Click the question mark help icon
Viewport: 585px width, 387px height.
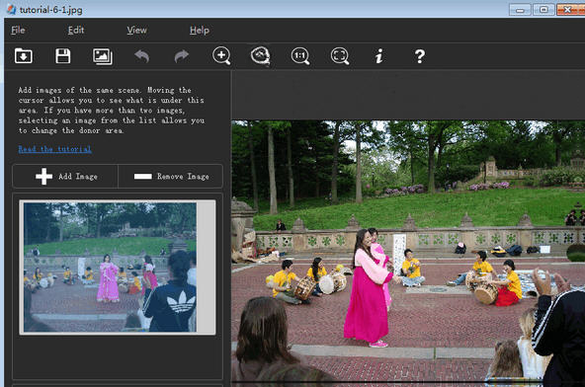click(420, 56)
